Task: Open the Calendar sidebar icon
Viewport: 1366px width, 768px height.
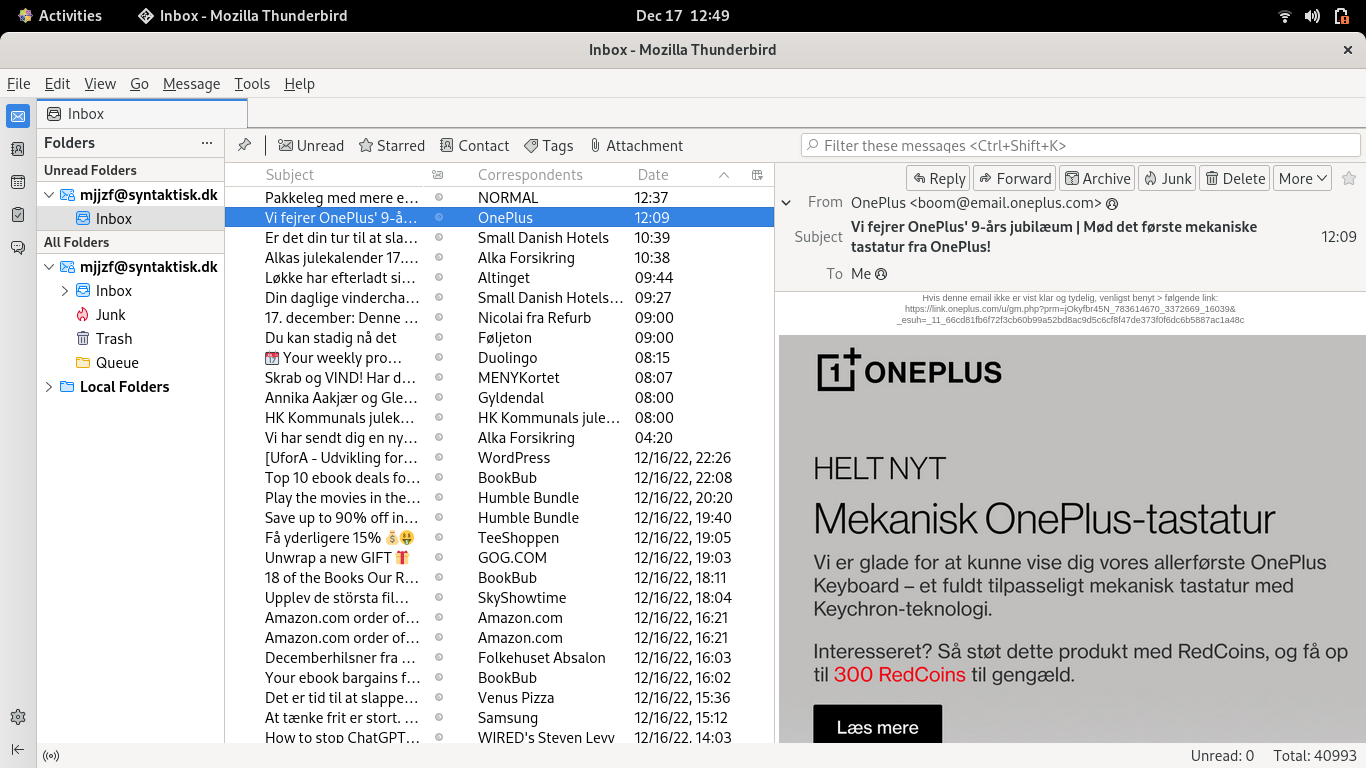Action: pyautogui.click(x=17, y=182)
